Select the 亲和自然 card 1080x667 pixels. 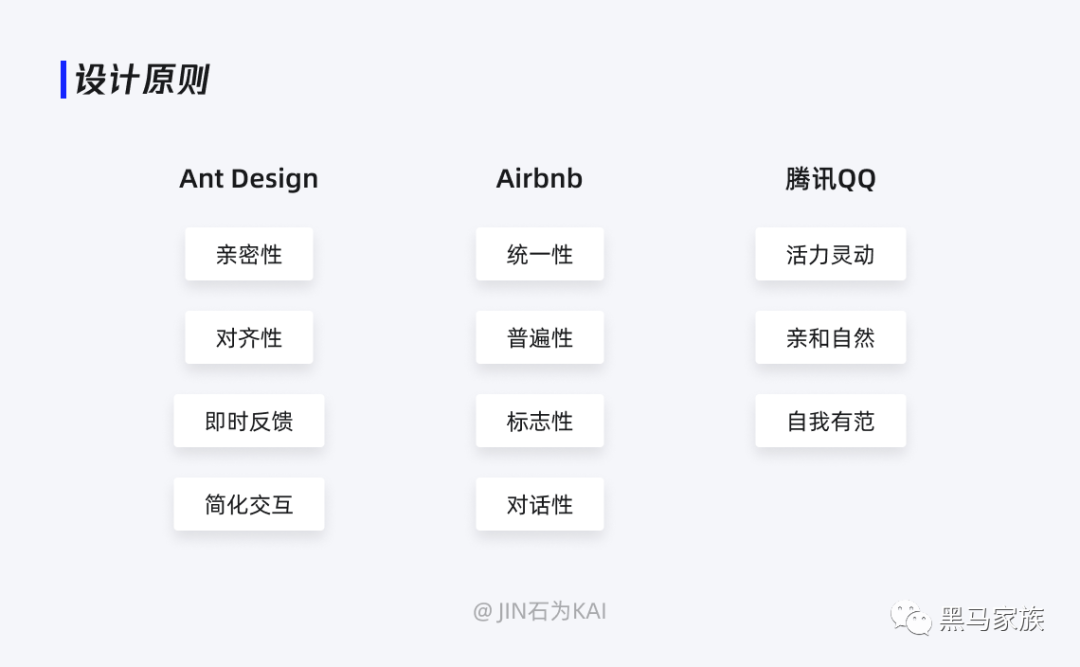click(830, 338)
